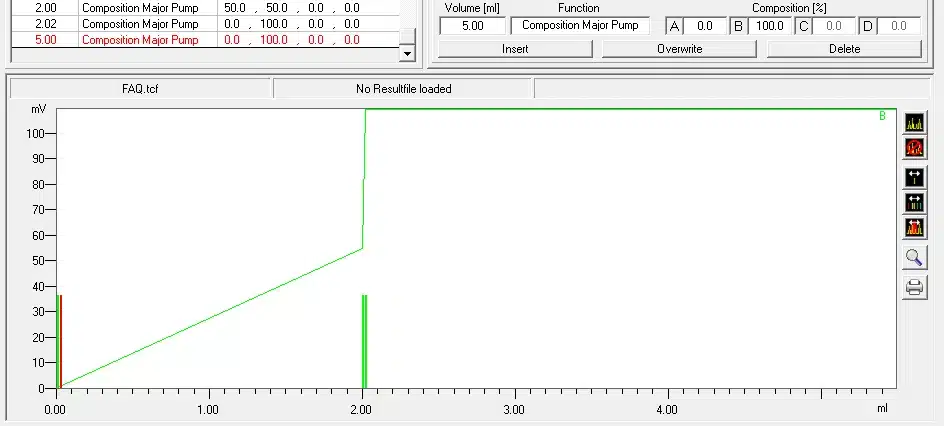
Task: Toggle component B button
Action: 738,26
